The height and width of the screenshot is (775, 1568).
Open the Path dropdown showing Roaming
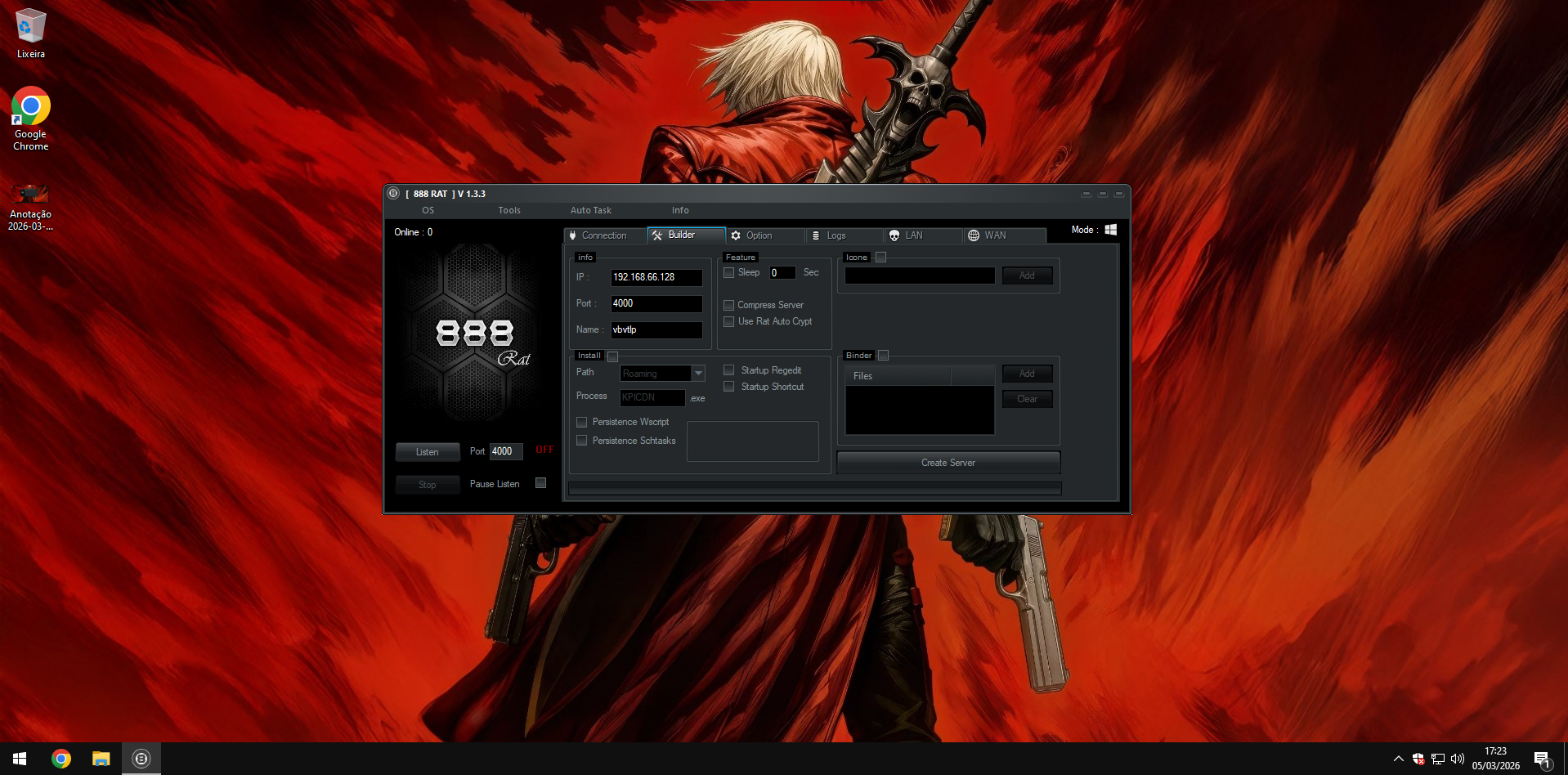point(698,374)
